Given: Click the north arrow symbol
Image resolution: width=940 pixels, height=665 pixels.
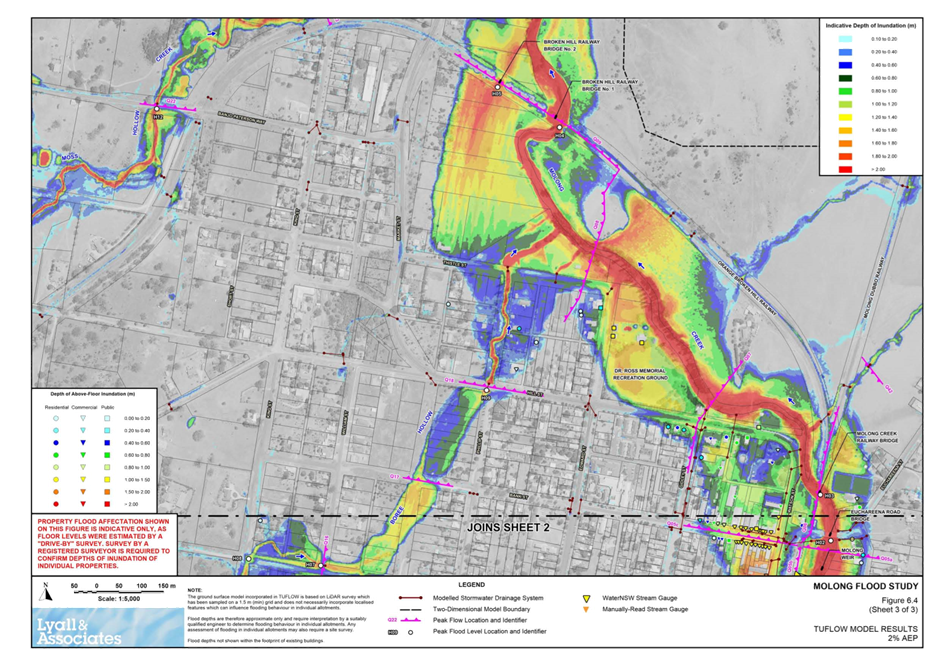Looking at the screenshot, I should [46, 591].
